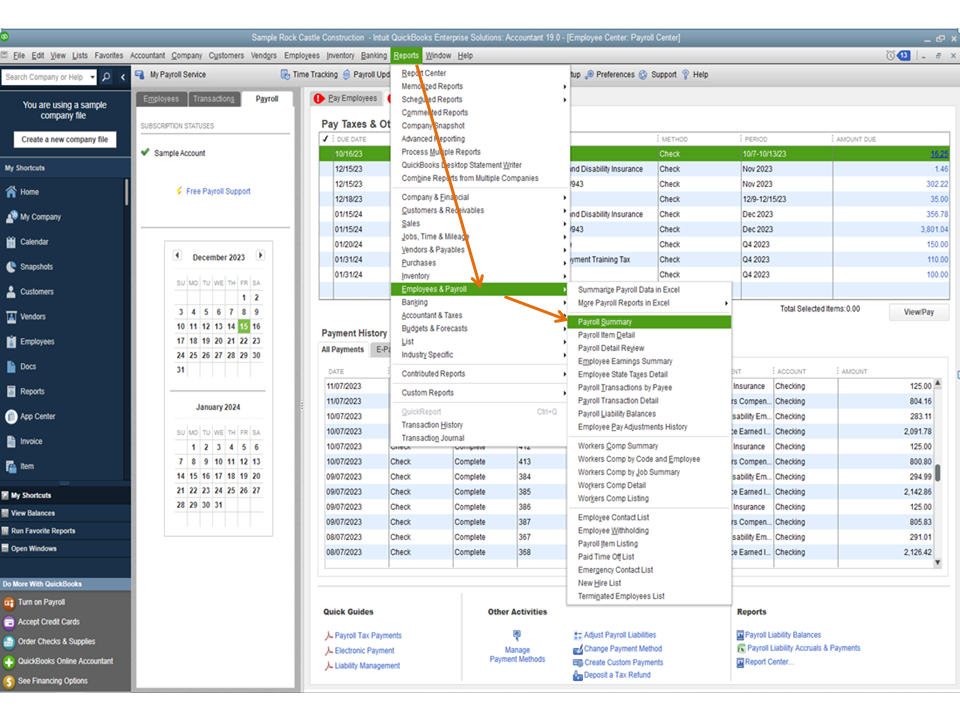Open Employees in the shortcuts sidebar
960x720 pixels.
coord(37,342)
